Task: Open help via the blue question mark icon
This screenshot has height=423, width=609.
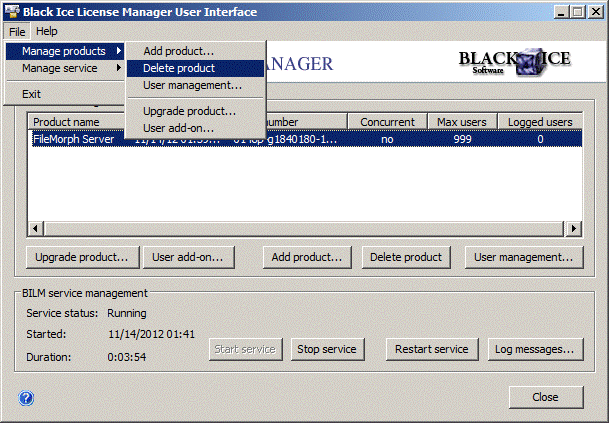Action: coord(26,398)
